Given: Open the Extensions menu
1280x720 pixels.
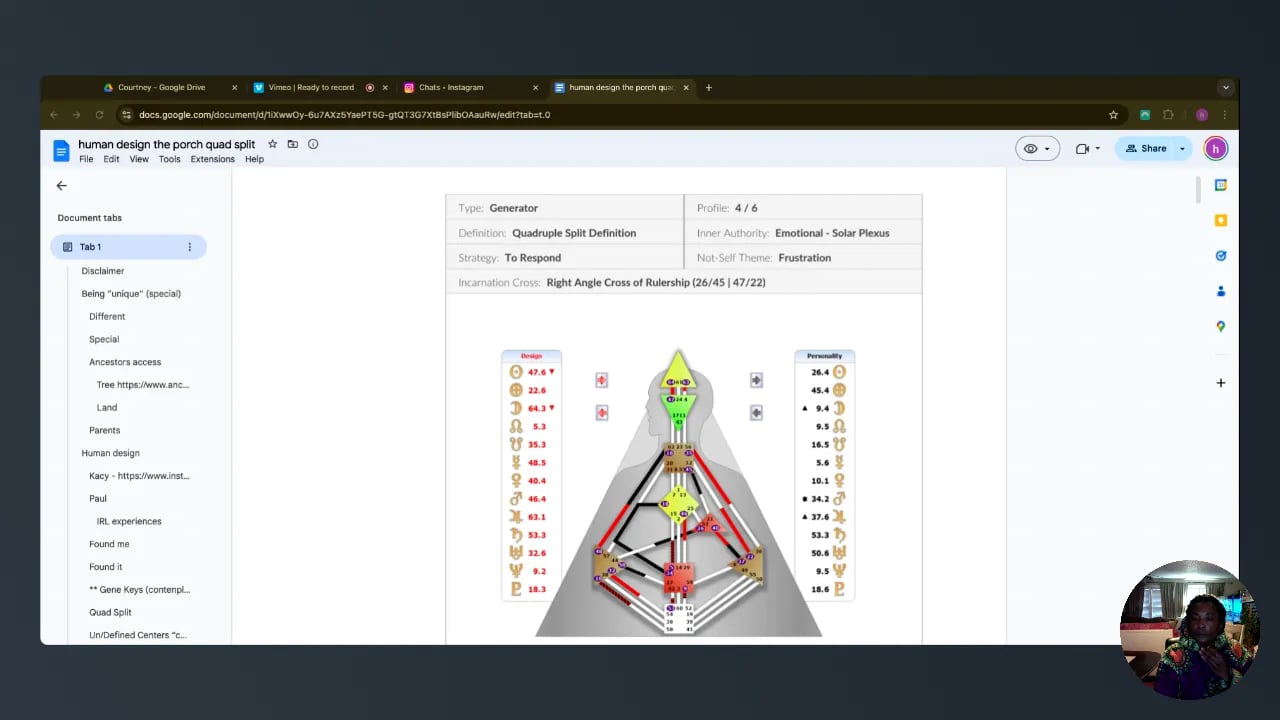Looking at the screenshot, I should click(212, 159).
